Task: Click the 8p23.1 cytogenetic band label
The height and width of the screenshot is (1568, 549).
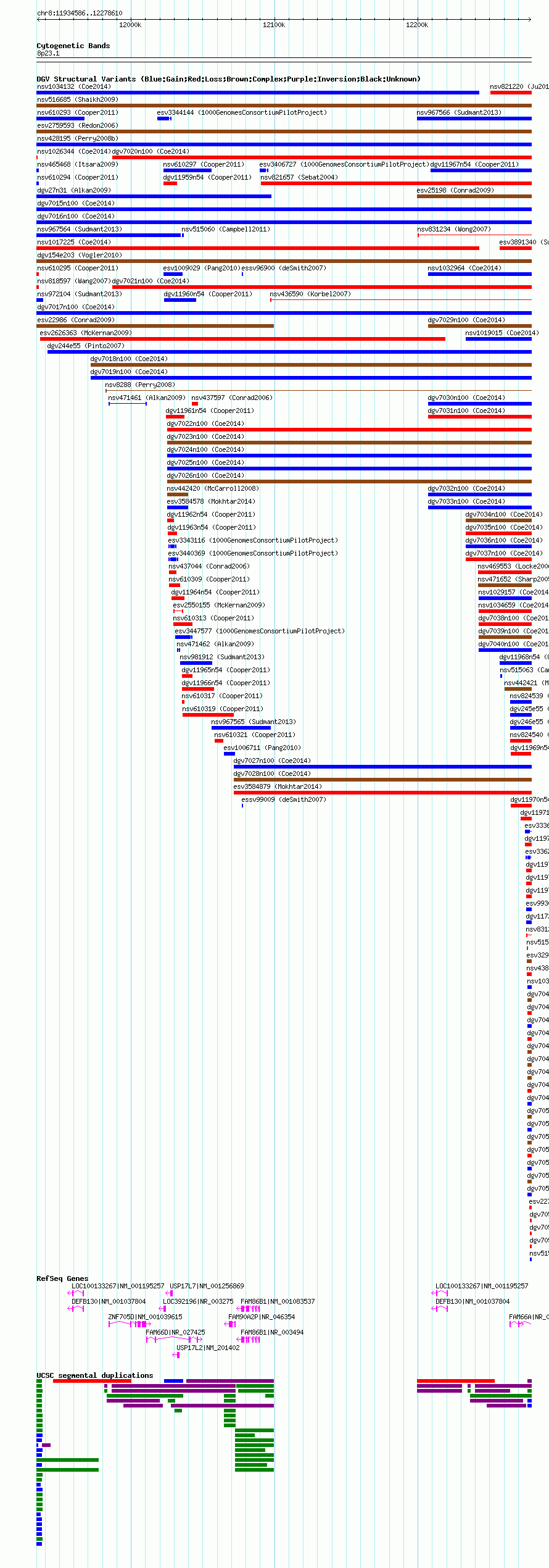Action: point(48,53)
